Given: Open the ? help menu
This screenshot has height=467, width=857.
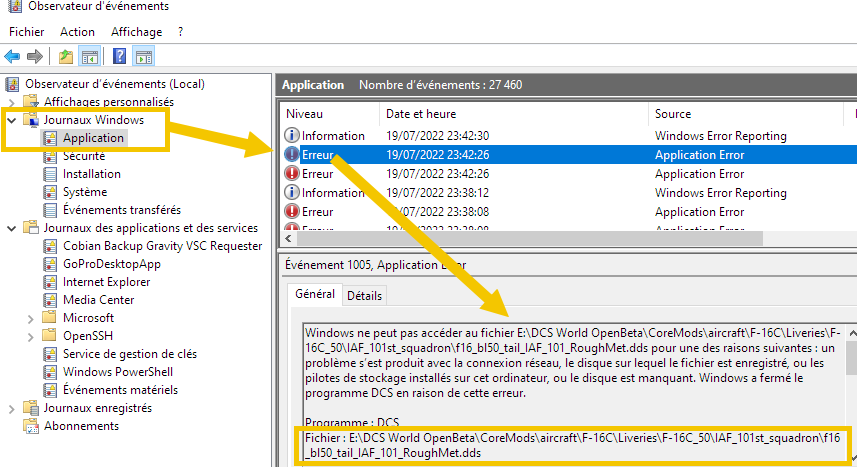Looking at the screenshot, I should click(x=180, y=32).
